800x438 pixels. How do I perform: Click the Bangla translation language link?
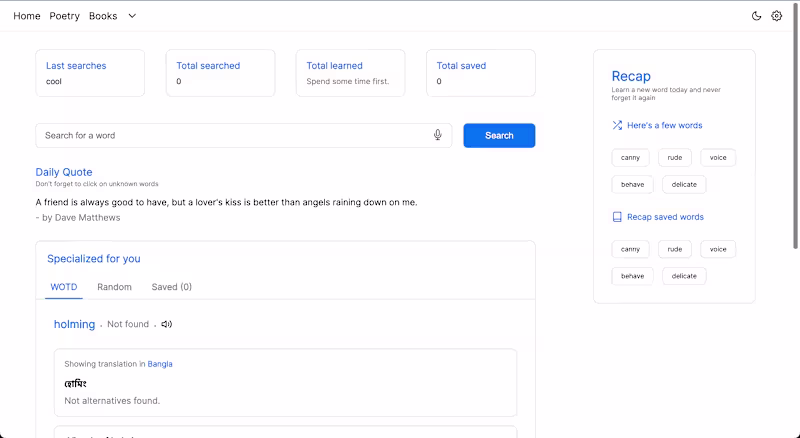(160, 364)
